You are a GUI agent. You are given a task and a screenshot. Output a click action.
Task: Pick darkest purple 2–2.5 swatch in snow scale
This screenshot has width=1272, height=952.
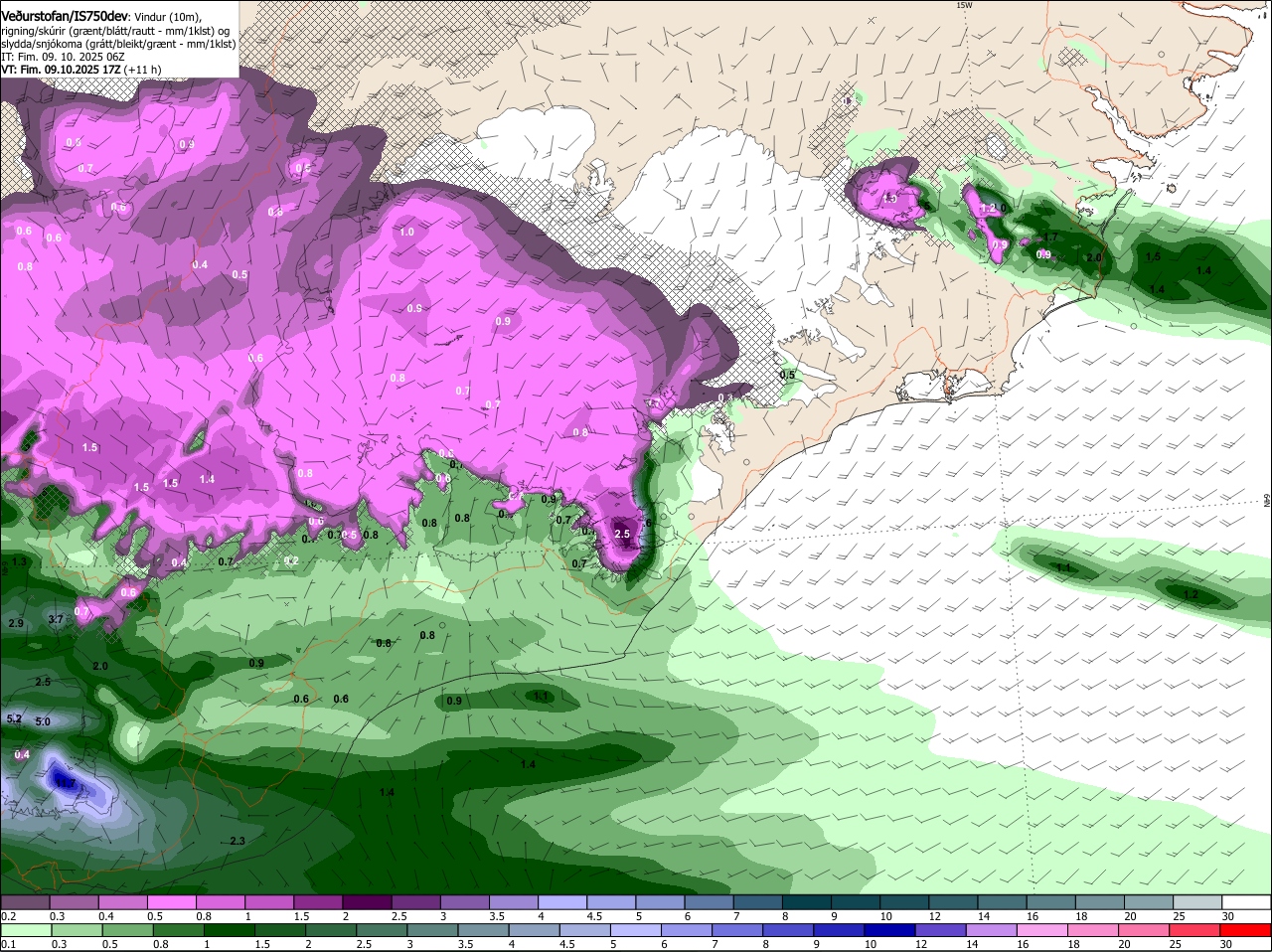[x=368, y=901]
